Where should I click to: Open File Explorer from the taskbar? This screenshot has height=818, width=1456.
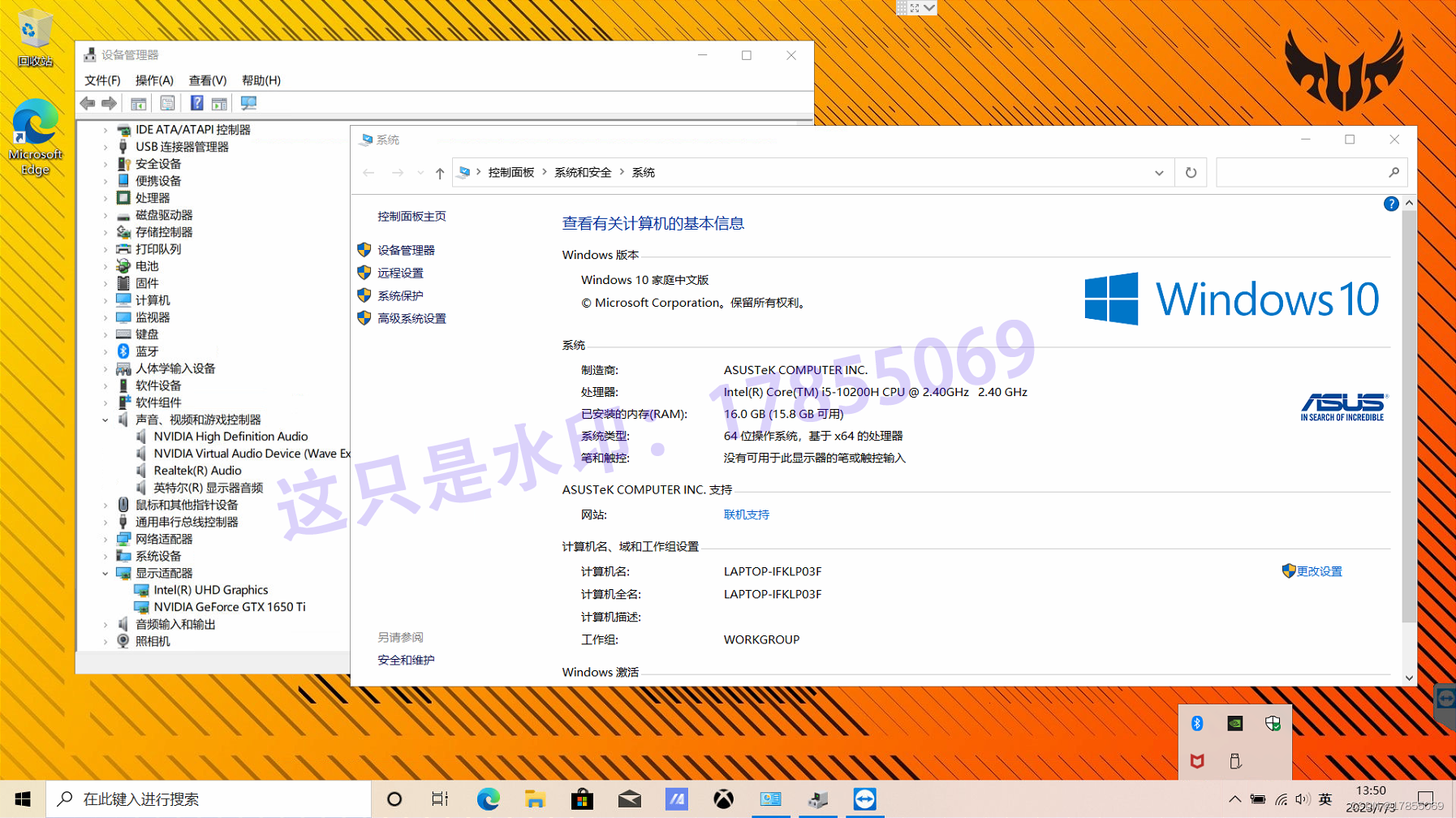[x=535, y=799]
